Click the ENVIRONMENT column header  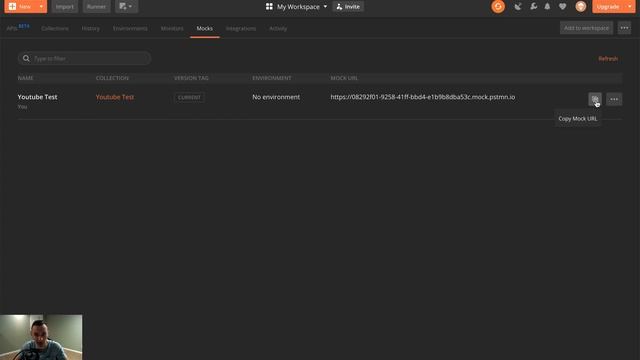pyautogui.click(x=271, y=78)
